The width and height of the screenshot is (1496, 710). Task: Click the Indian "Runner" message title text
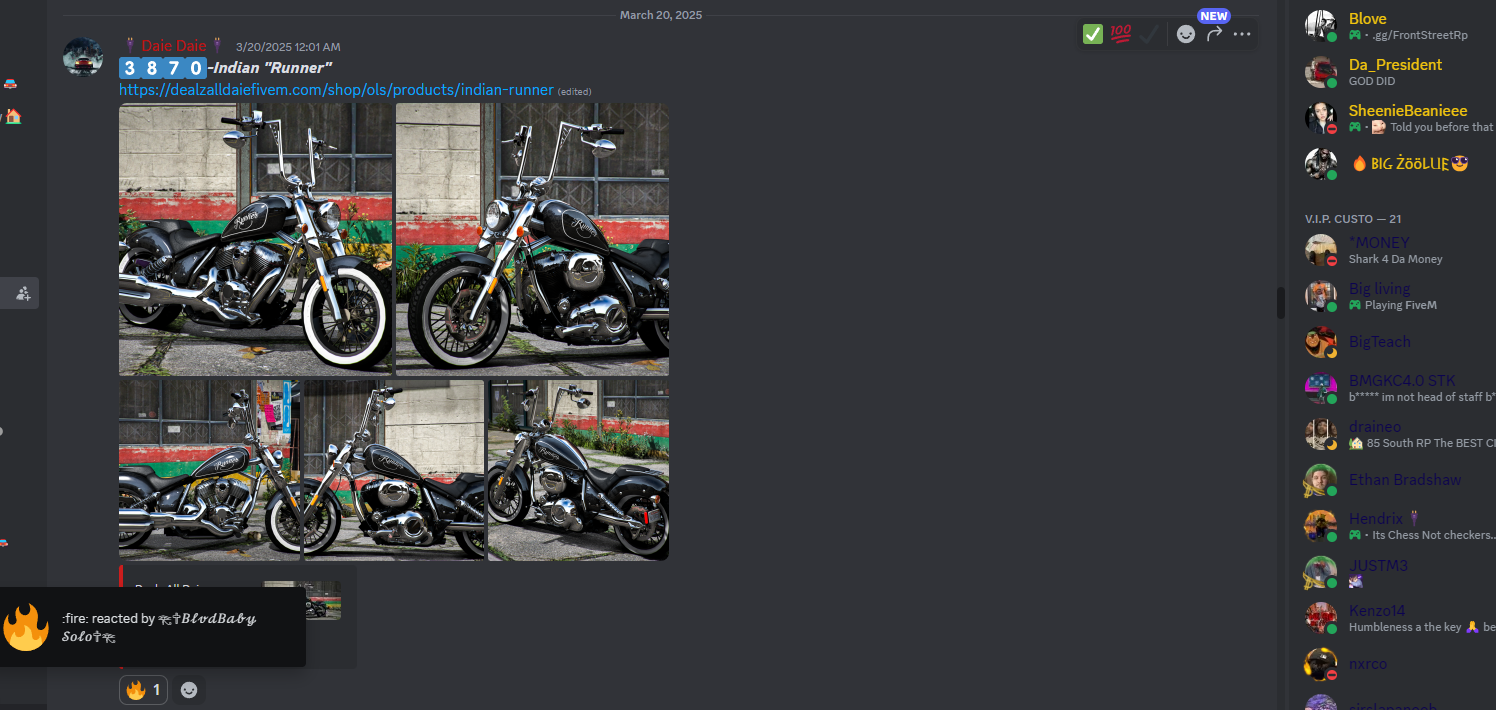point(271,68)
